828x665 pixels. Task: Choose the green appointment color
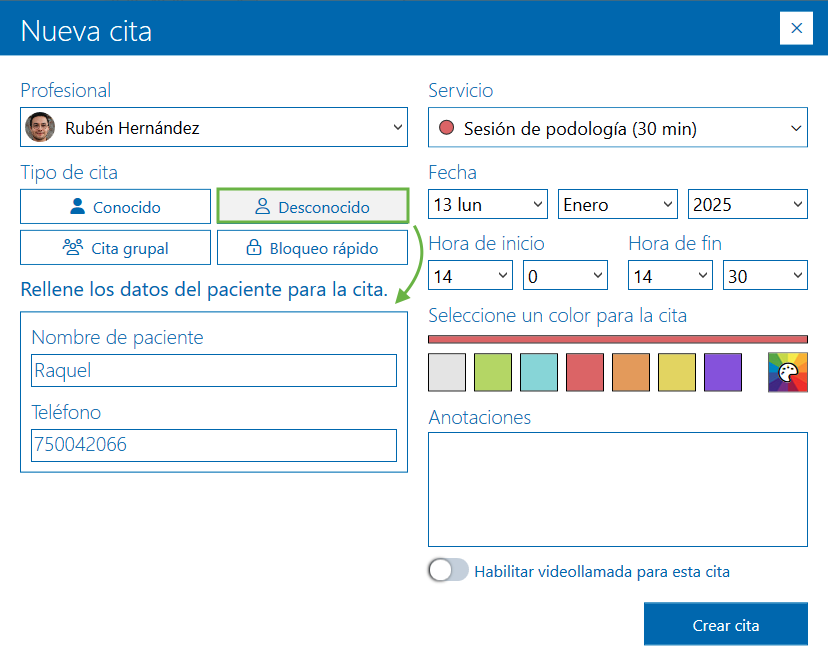(492, 371)
